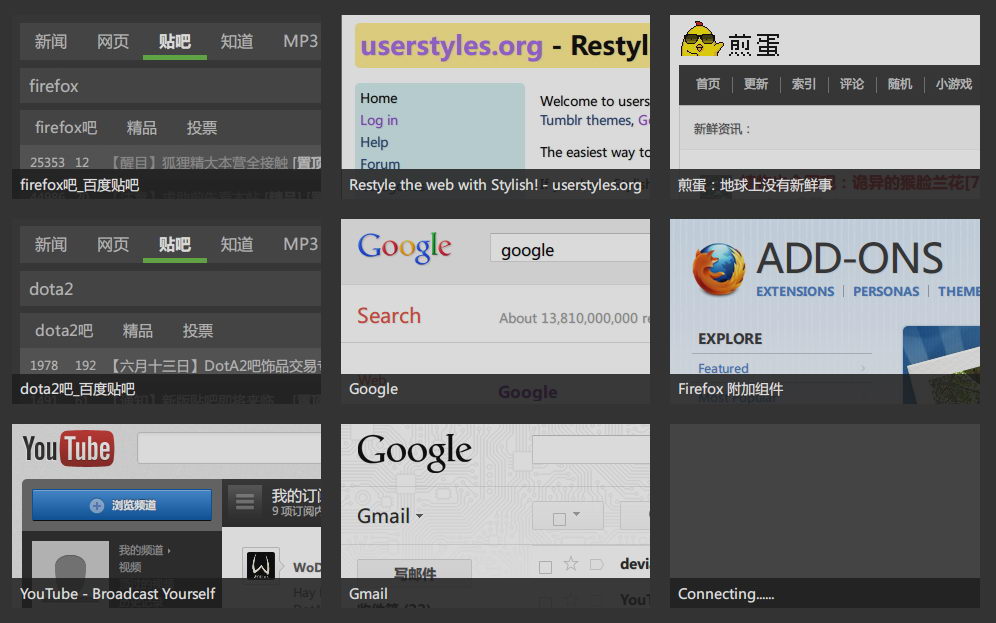The image size is (996, 623).
Task: Click the importance marker icon in Gmail tile
Action: (596, 564)
